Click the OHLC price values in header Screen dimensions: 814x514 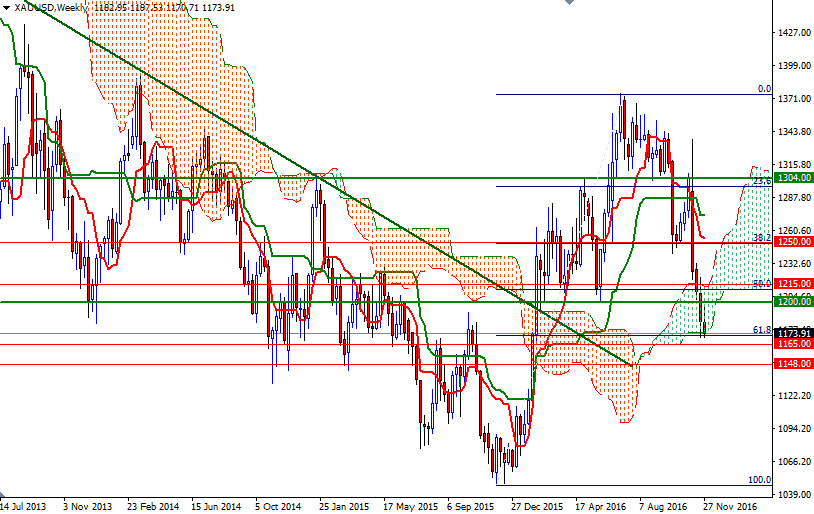click(164, 7)
